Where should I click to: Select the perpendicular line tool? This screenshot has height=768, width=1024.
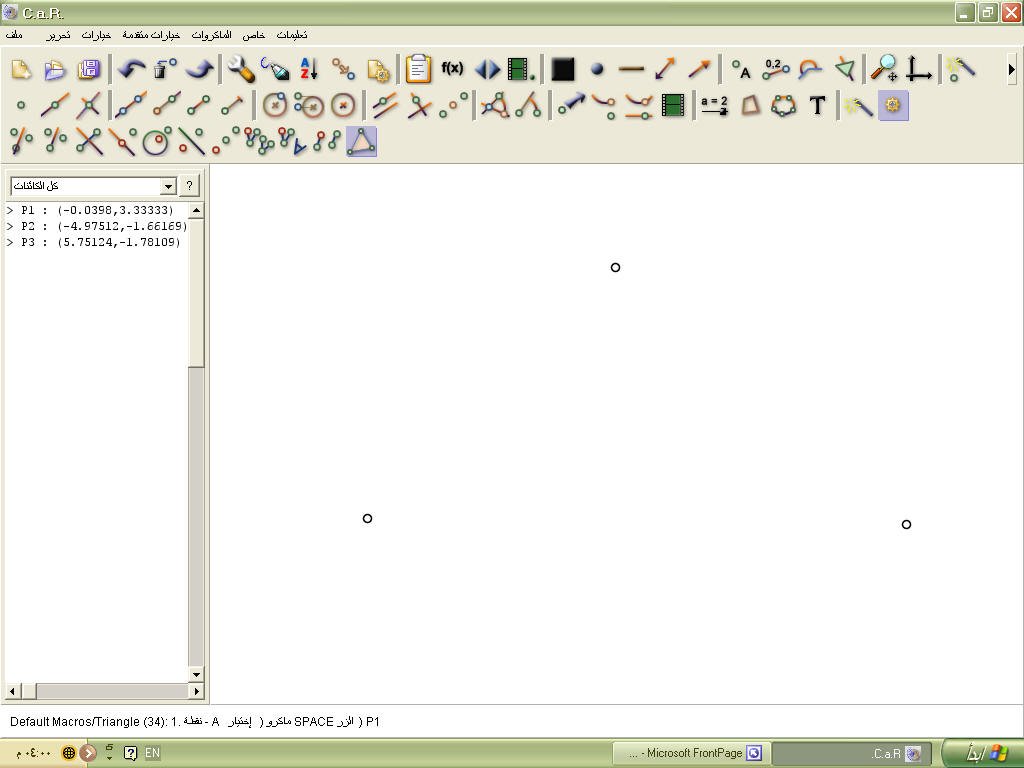coord(419,105)
